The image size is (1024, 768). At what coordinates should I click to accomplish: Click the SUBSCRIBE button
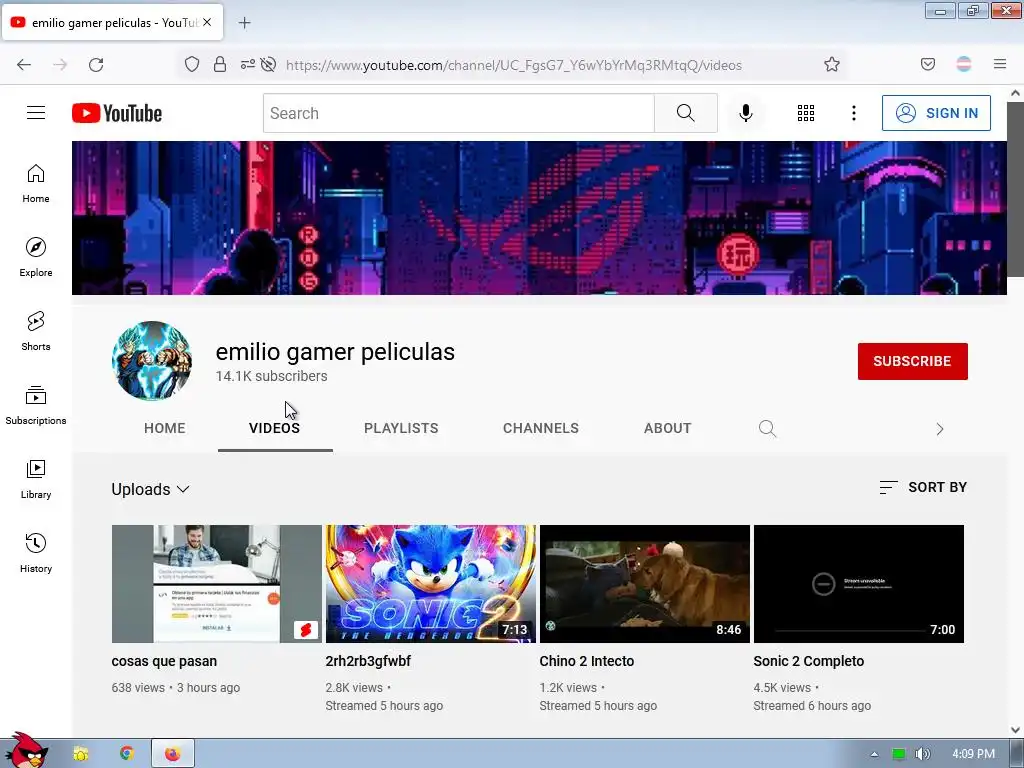pyautogui.click(x=912, y=361)
